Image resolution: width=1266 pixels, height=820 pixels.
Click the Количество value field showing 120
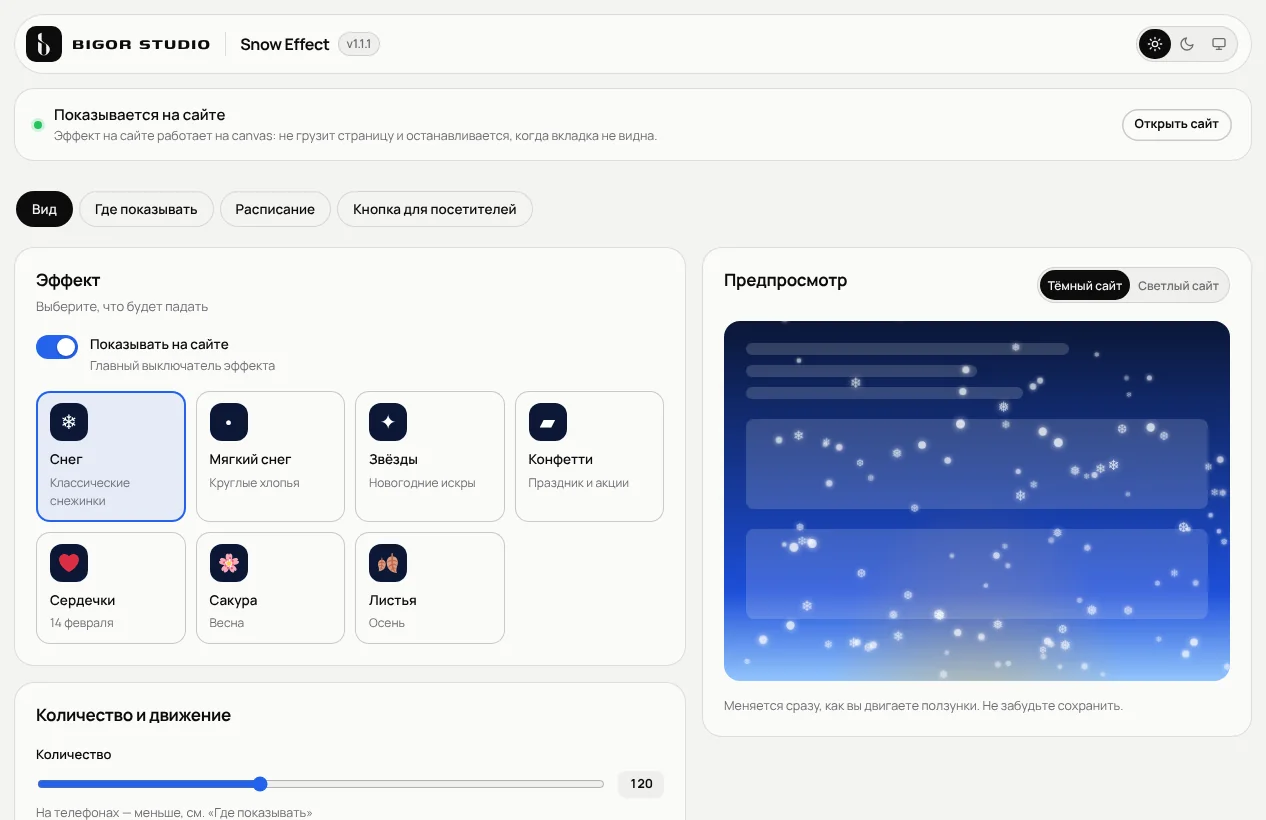(x=641, y=784)
